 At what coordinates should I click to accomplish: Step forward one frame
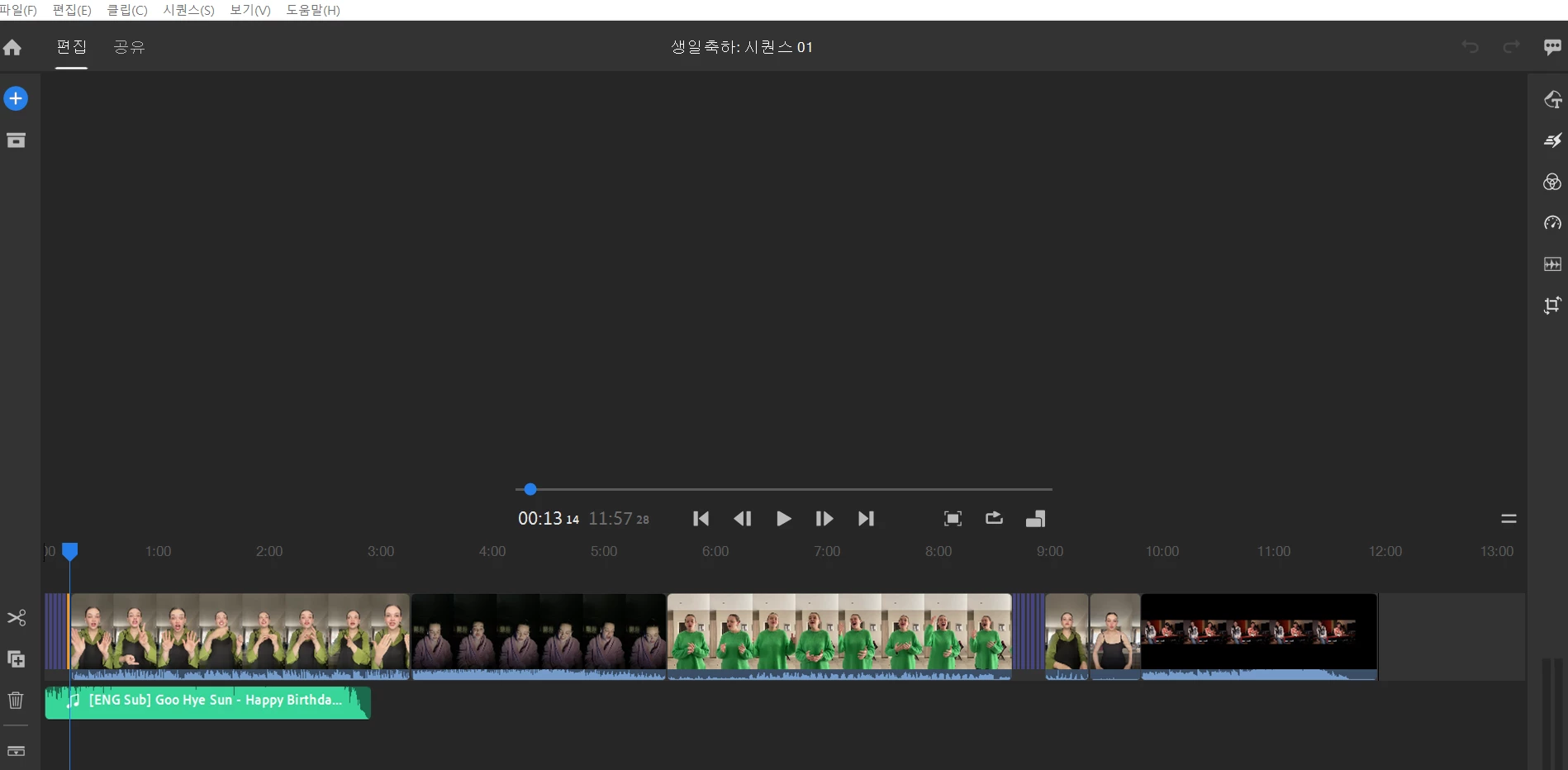(824, 519)
